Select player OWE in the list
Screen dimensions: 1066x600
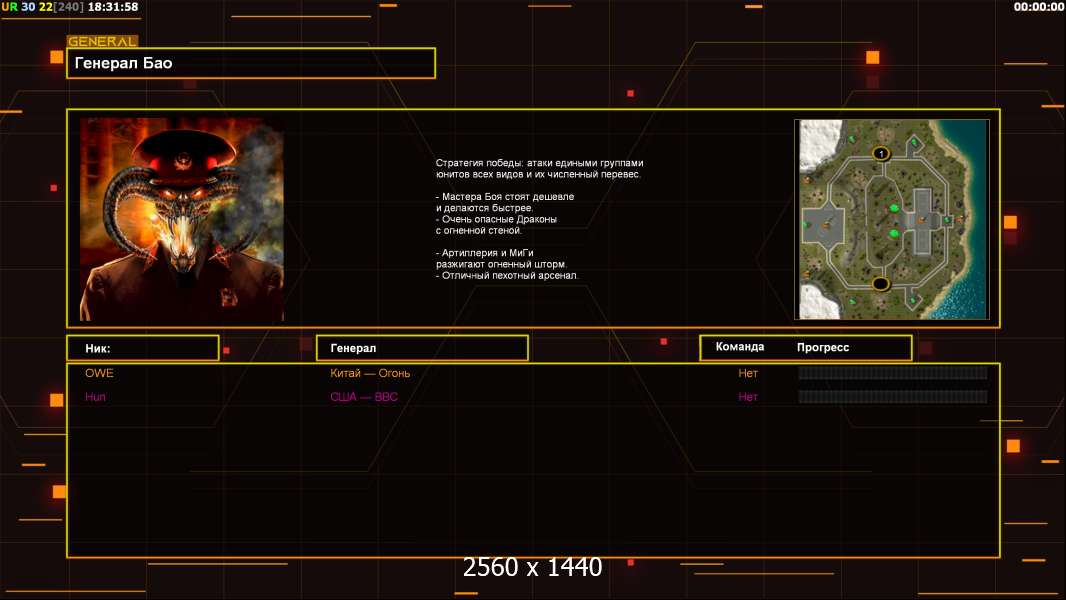[99, 373]
